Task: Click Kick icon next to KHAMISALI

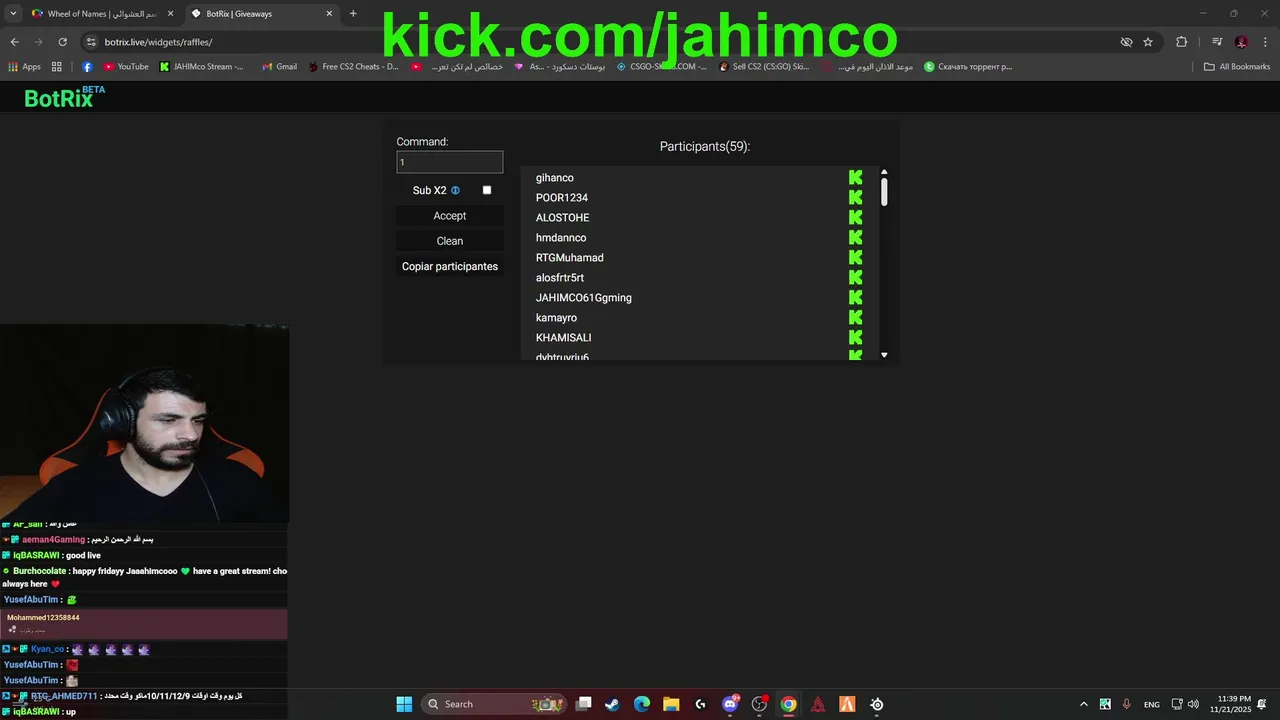Action: click(855, 337)
